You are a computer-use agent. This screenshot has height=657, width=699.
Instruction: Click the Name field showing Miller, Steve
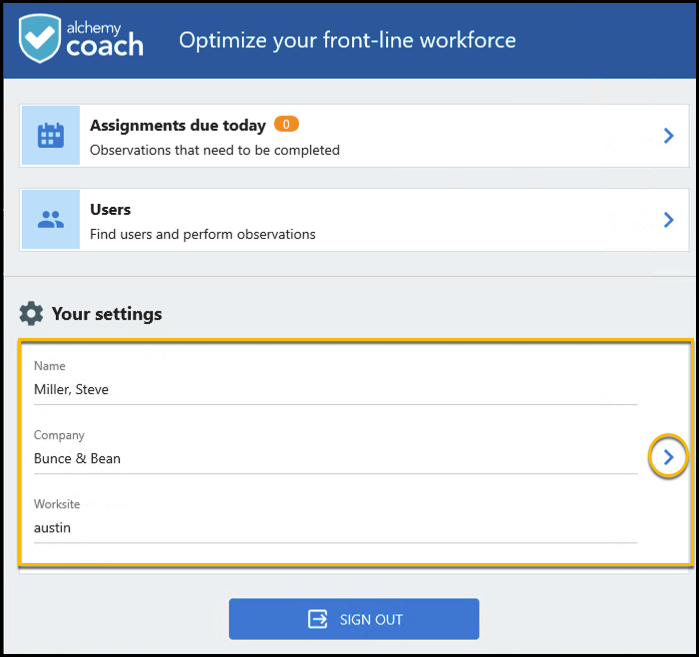pos(72,389)
